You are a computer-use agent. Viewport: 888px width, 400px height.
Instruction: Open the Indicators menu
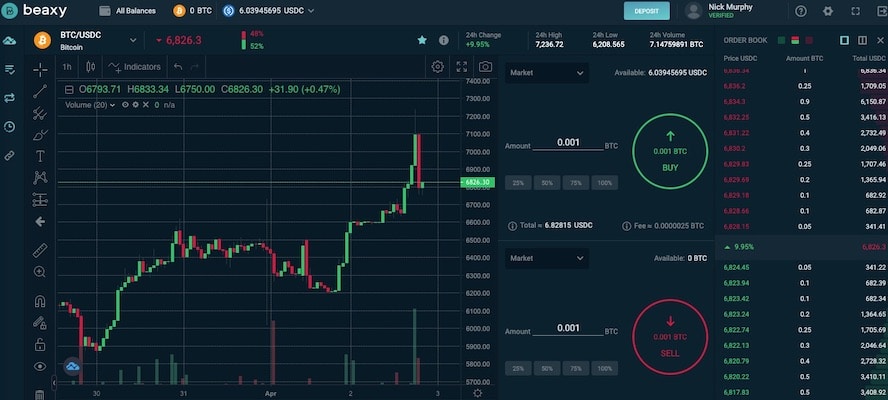[135, 67]
